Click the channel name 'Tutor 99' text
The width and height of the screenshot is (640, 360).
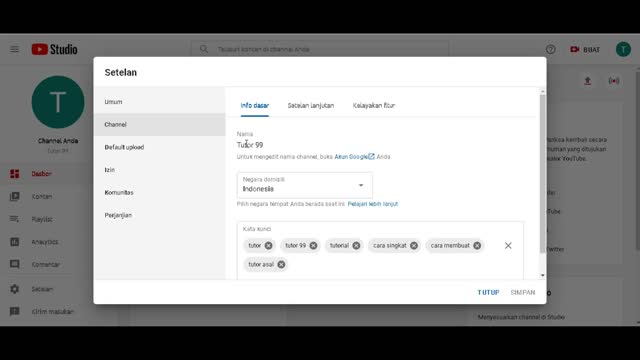coord(250,145)
